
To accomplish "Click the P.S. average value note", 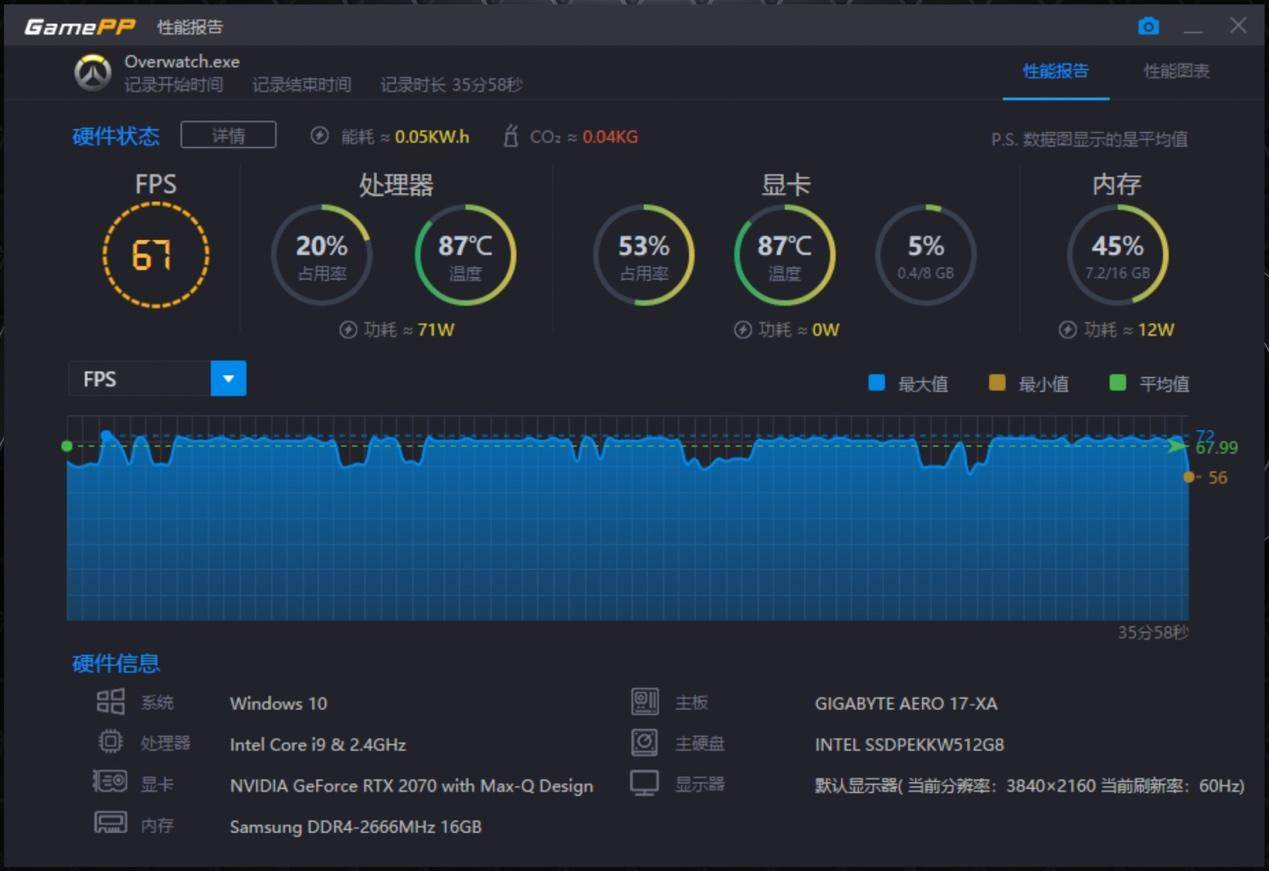I will point(1090,139).
